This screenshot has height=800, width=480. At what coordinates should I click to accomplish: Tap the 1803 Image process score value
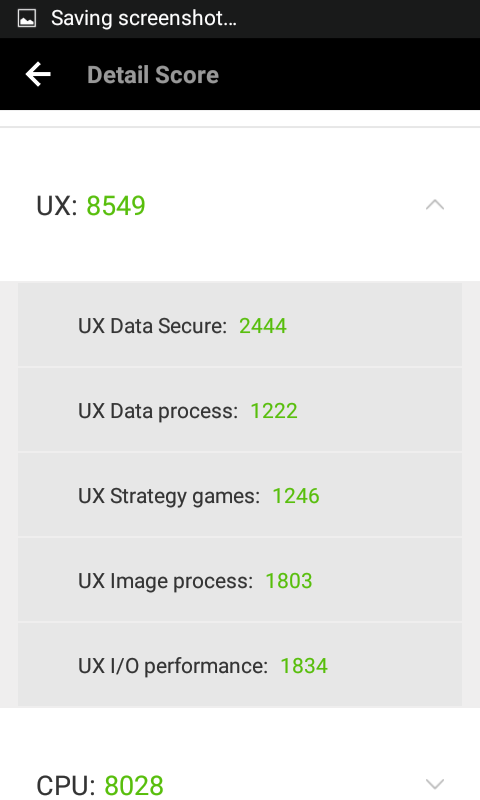point(289,581)
